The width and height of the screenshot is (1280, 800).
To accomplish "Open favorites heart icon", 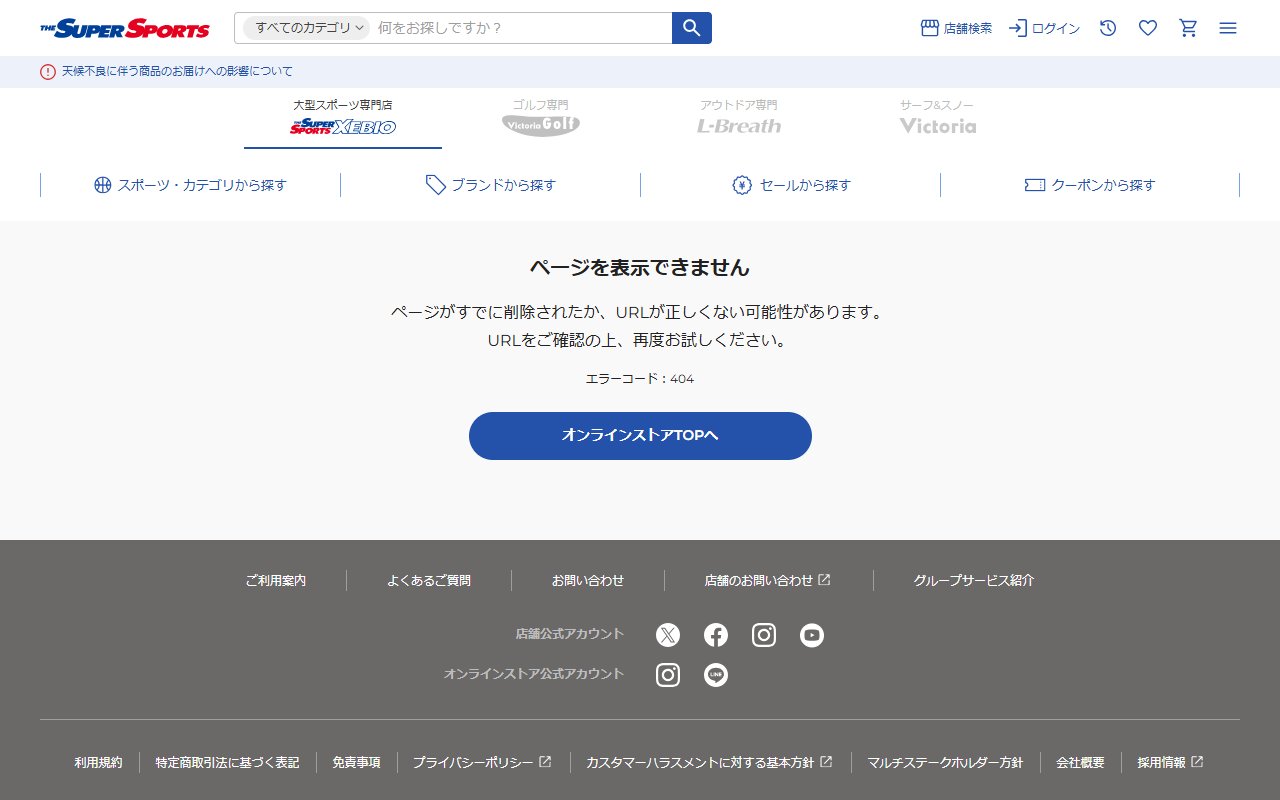I will (x=1148, y=28).
